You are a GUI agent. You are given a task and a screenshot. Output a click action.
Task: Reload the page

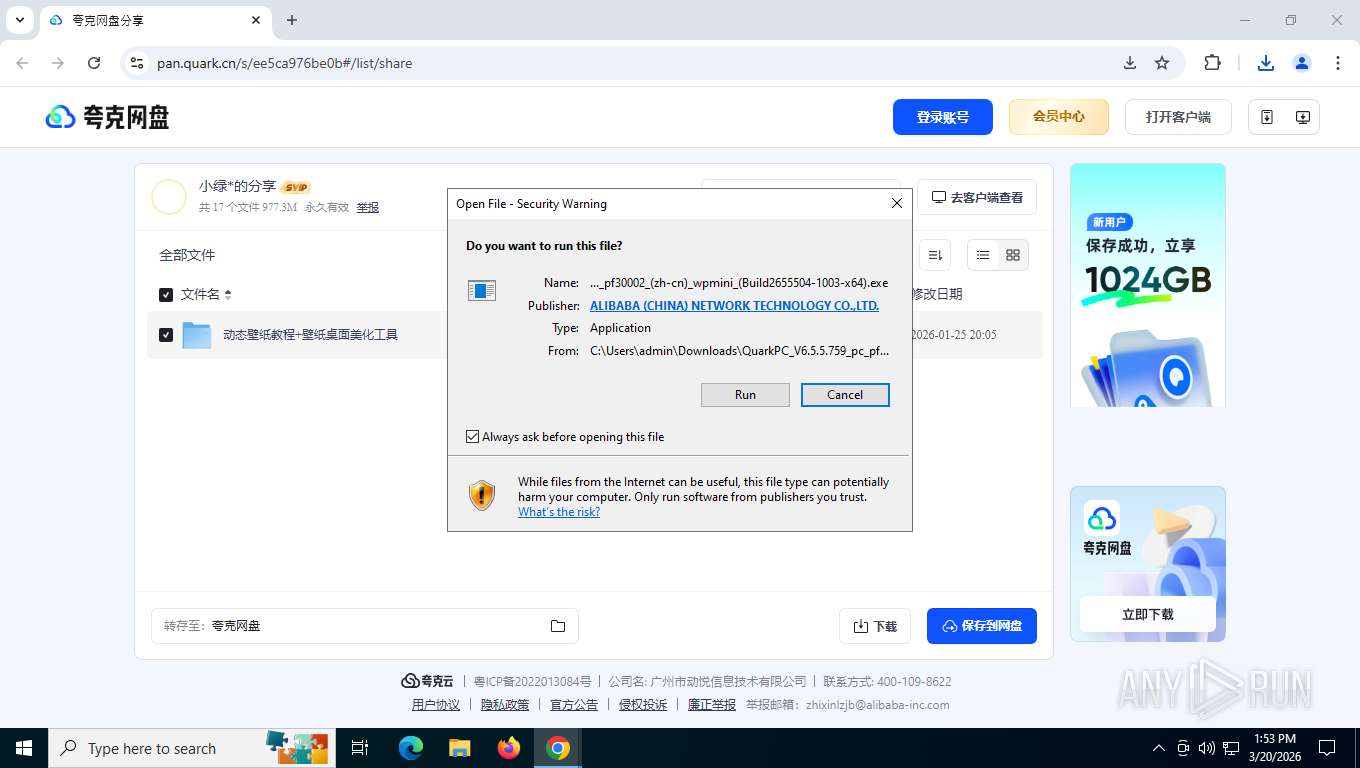pos(94,63)
